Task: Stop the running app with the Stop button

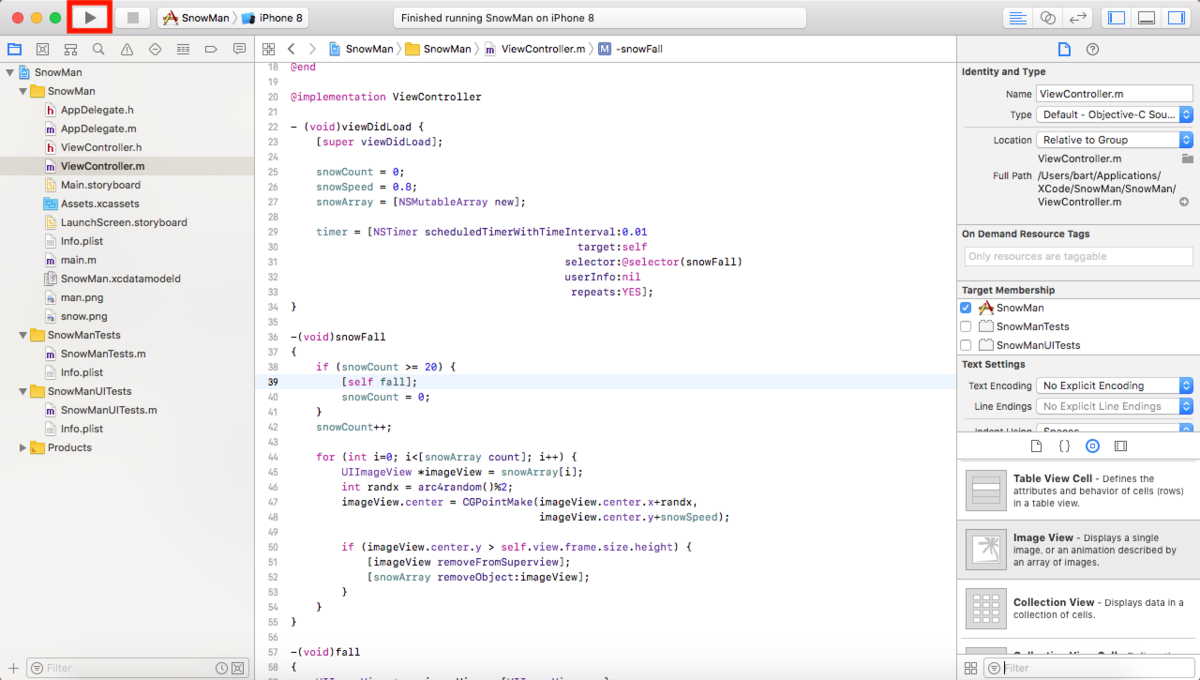Action: [x=133, y=18]
